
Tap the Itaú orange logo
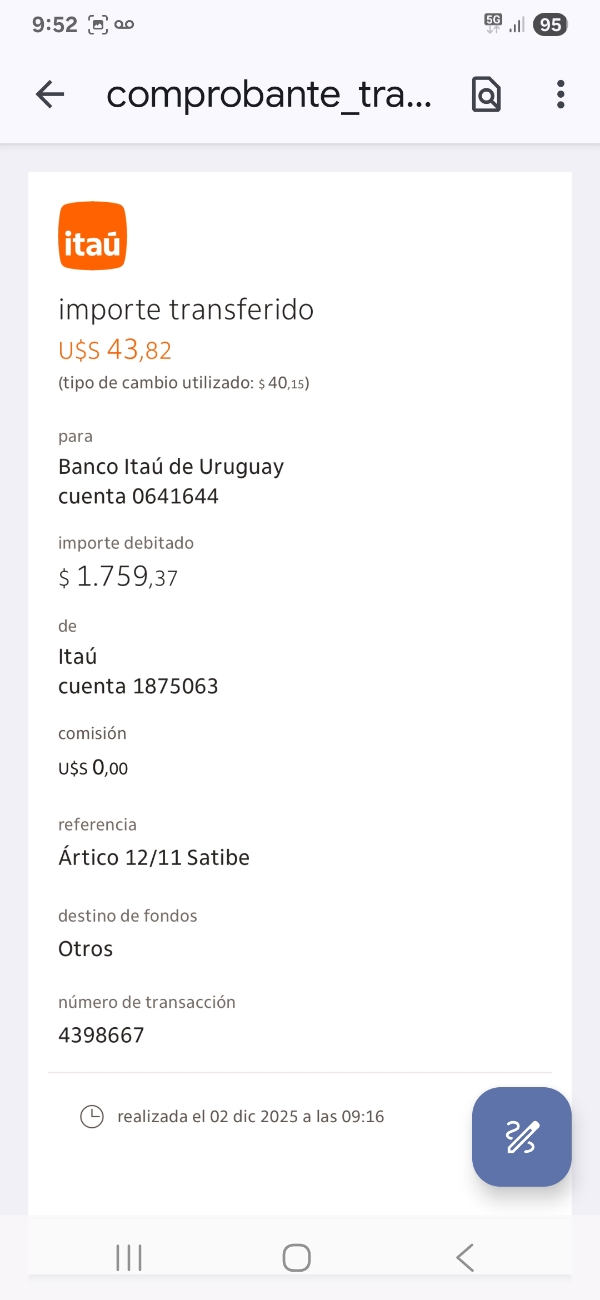(x=93, y=236)
